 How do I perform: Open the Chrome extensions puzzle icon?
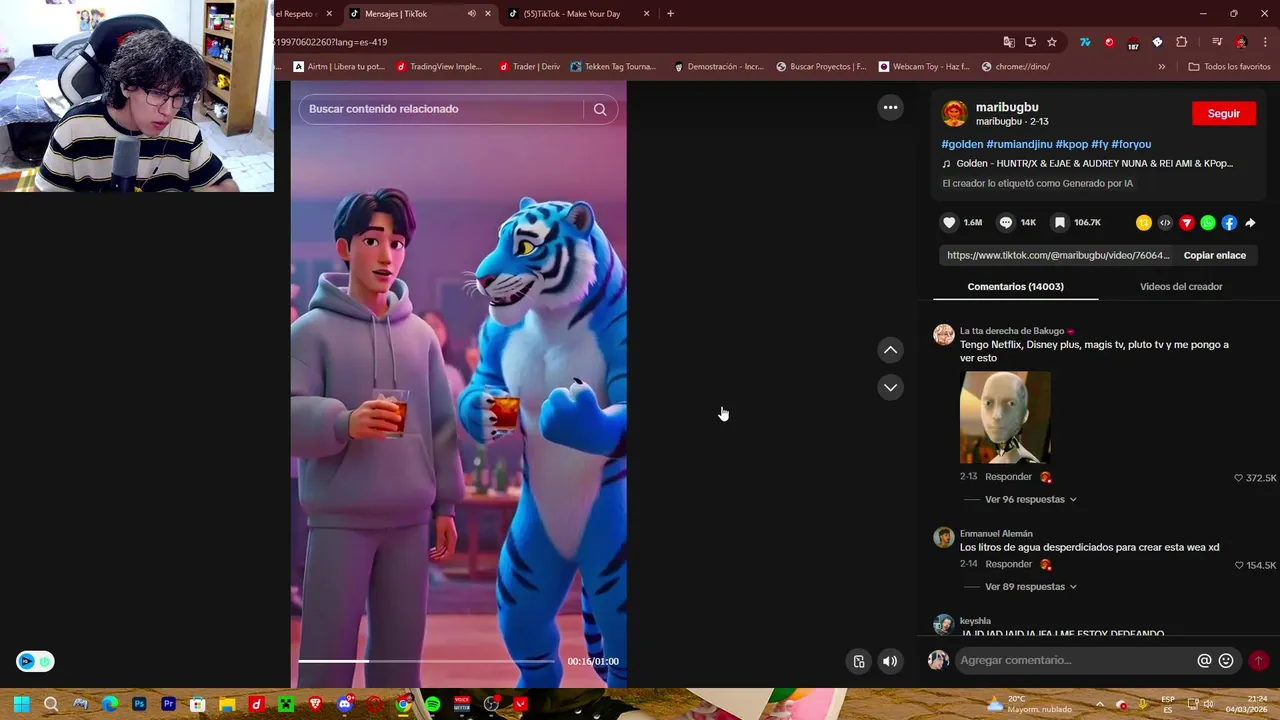pos(1182,42)
